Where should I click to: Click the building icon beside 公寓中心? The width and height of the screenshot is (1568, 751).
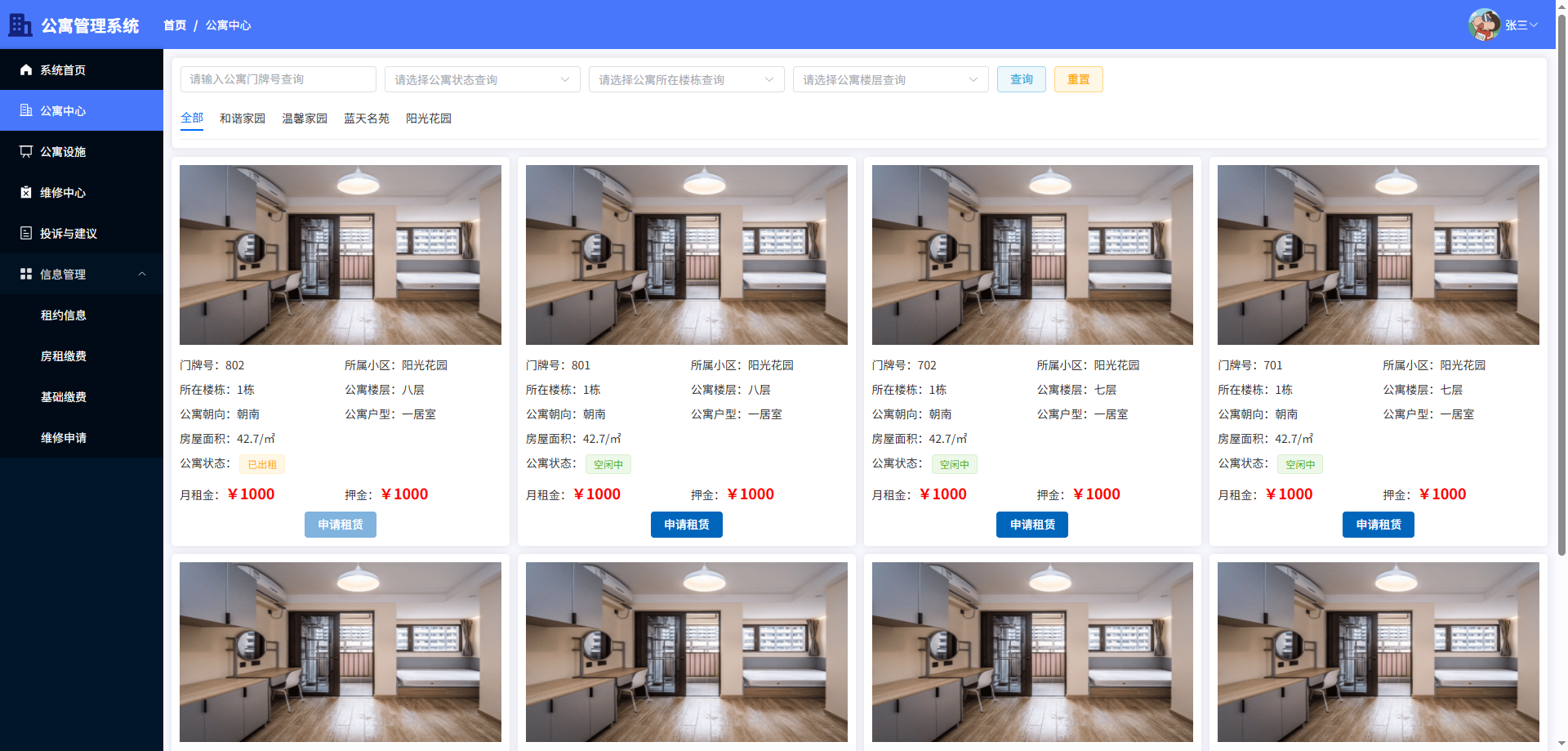point(26,110)
